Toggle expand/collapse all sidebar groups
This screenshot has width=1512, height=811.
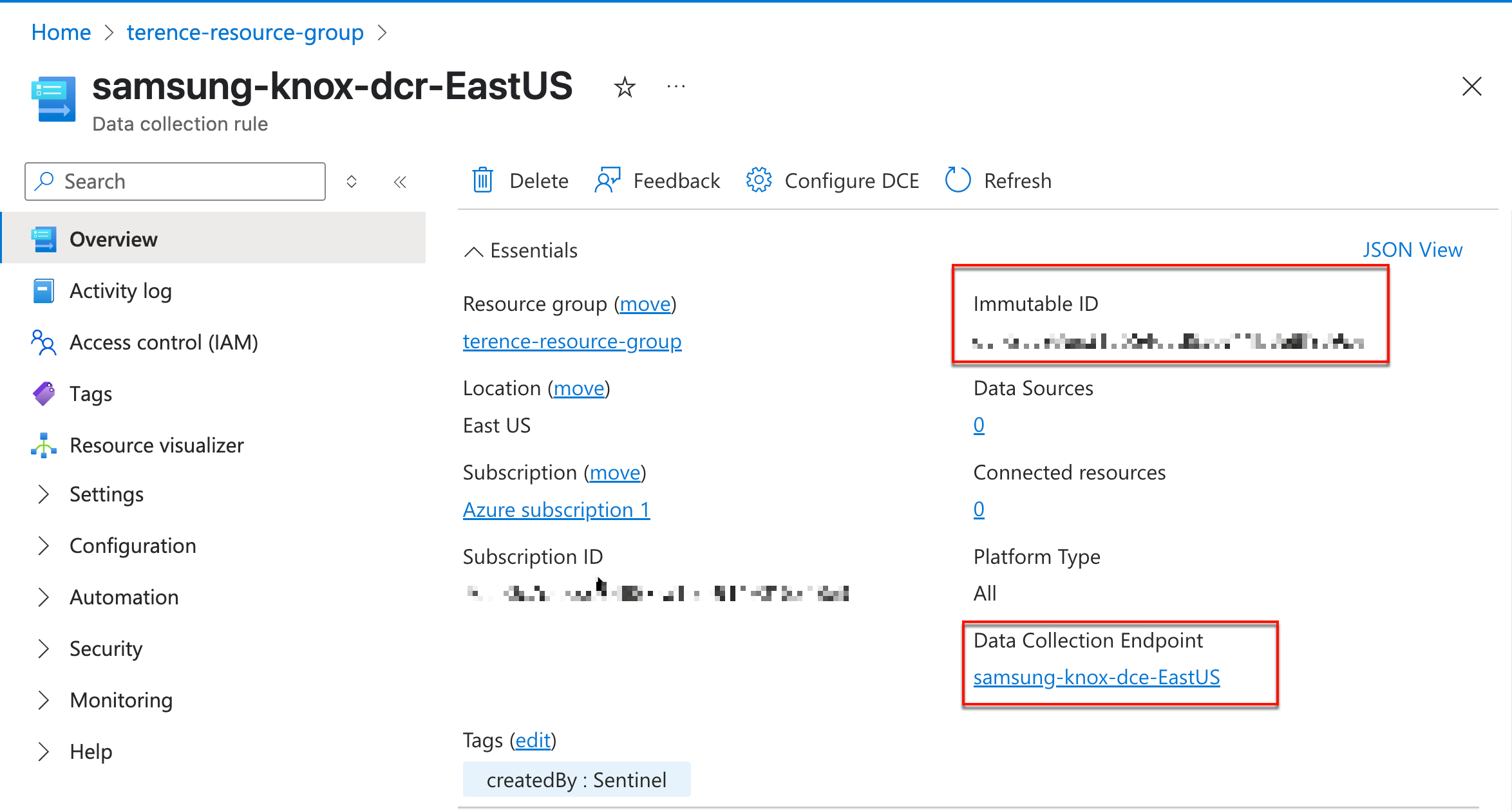coord(352,182)
